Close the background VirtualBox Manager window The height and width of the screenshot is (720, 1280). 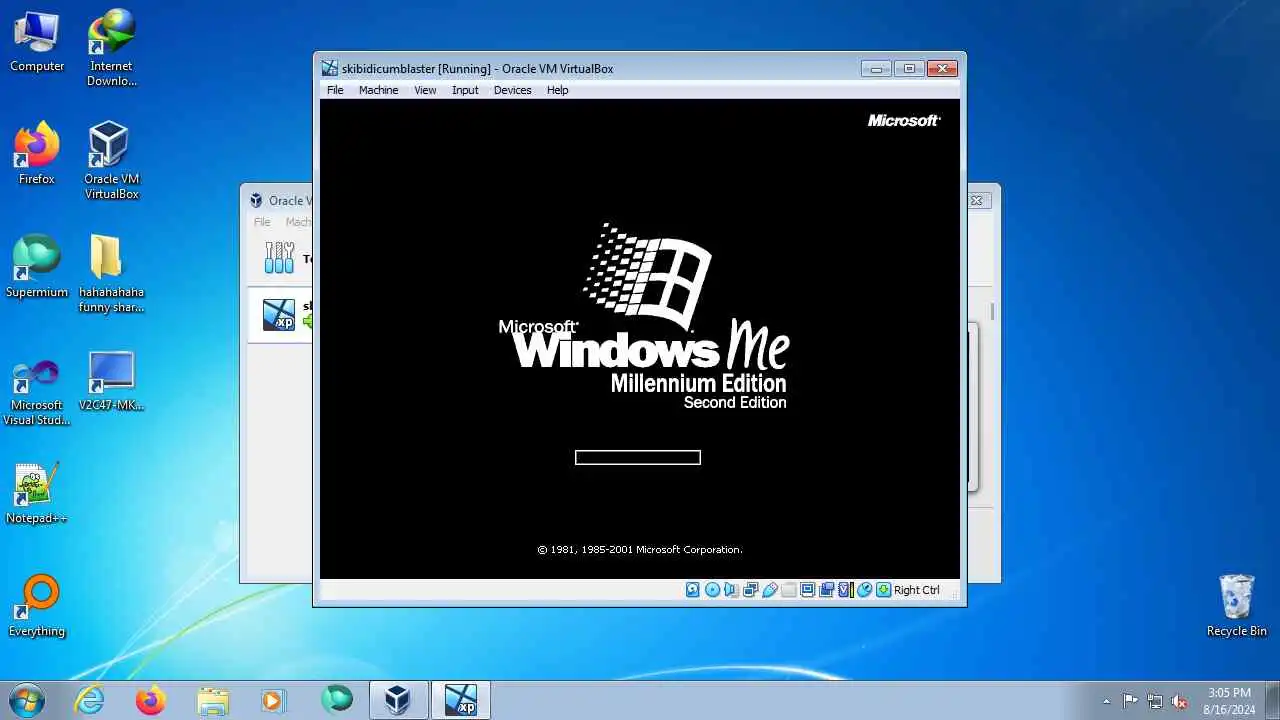click(977, 200)
